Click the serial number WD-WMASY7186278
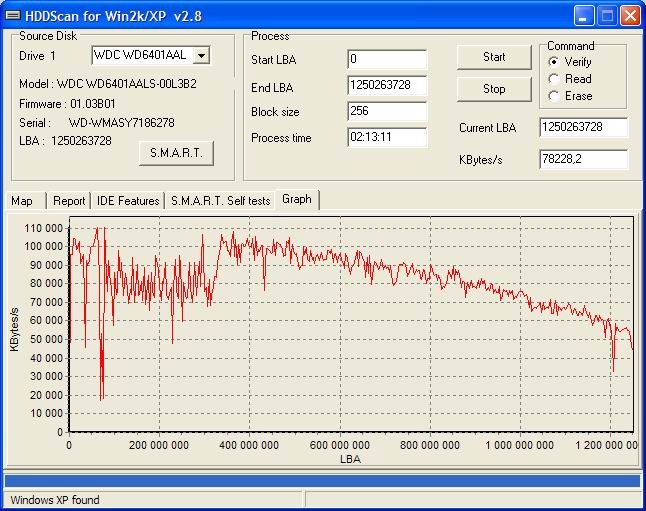 pos(122,123)
